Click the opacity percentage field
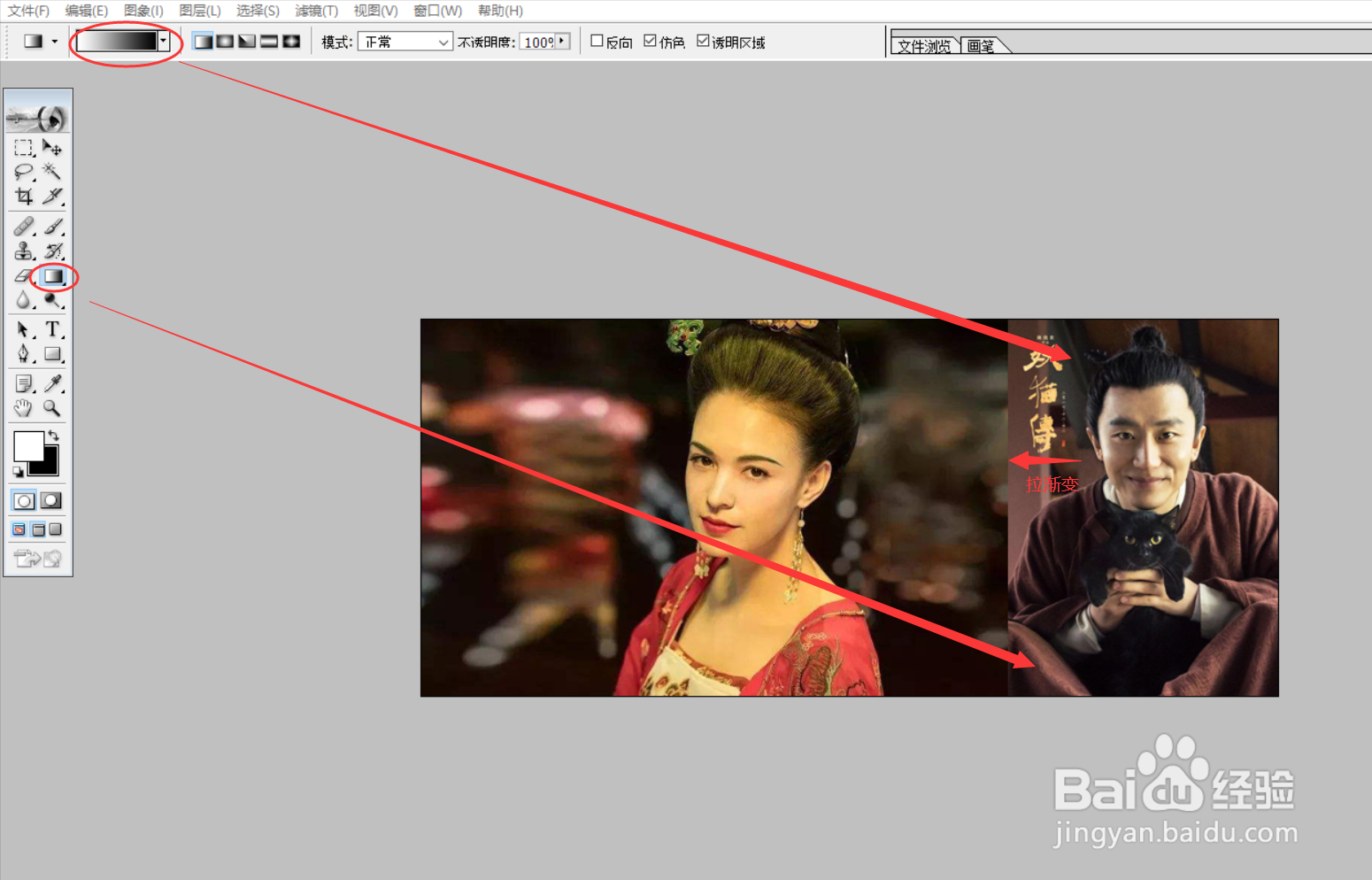 point(538,42)
